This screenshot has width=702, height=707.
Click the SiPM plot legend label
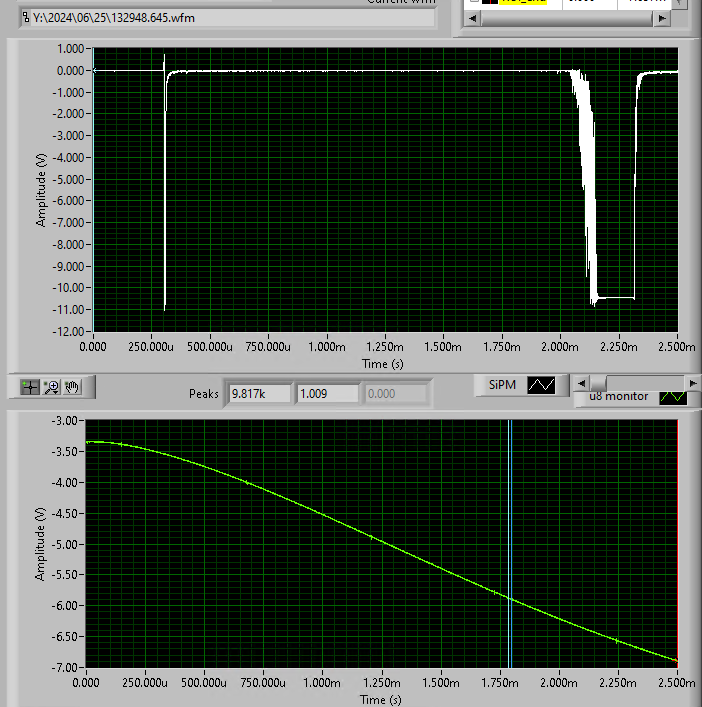[x=502, y=385]
